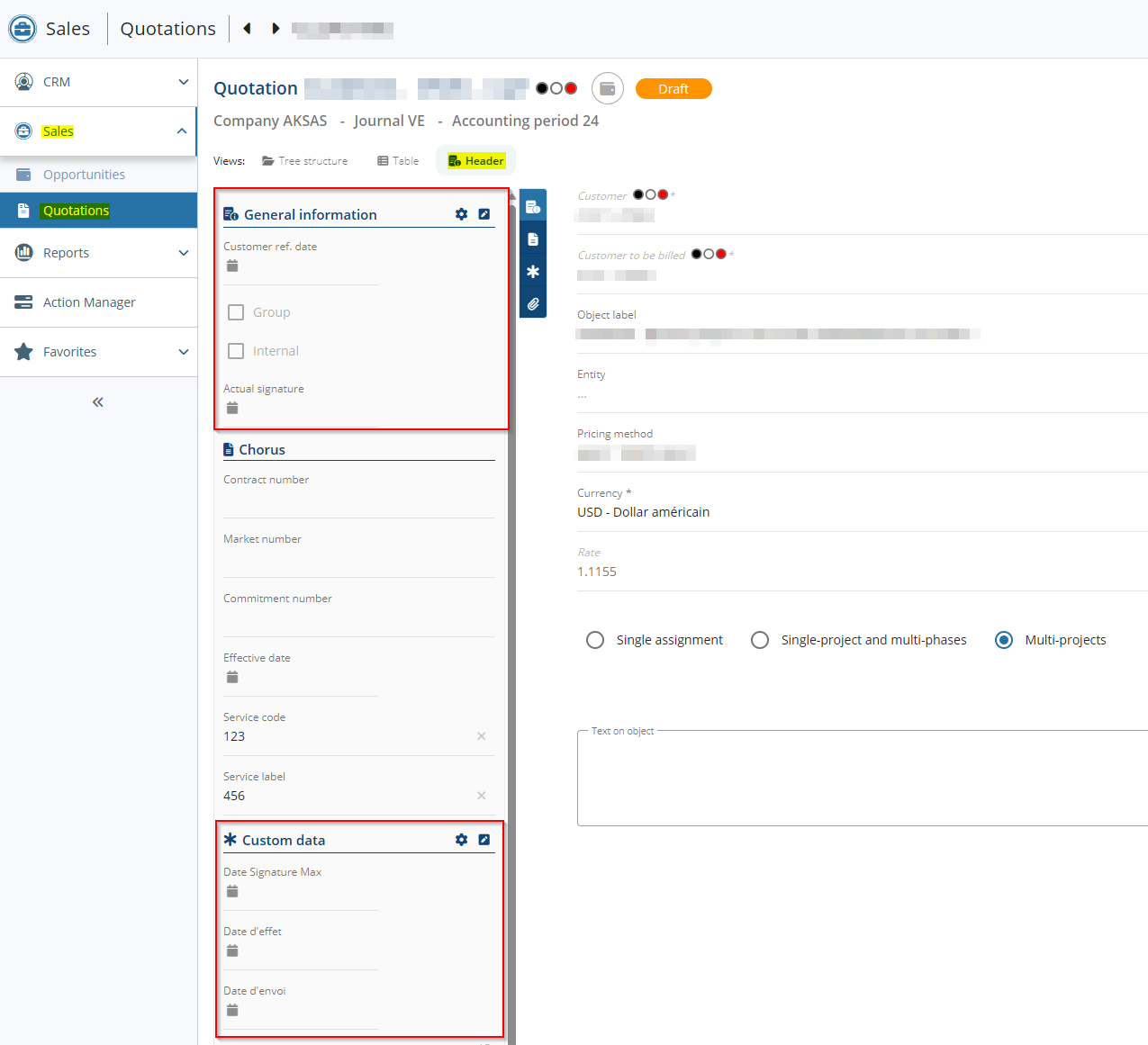Go to next quotation arrow
This screenshot has width=1148, height=1045.
tap(276, 29)
